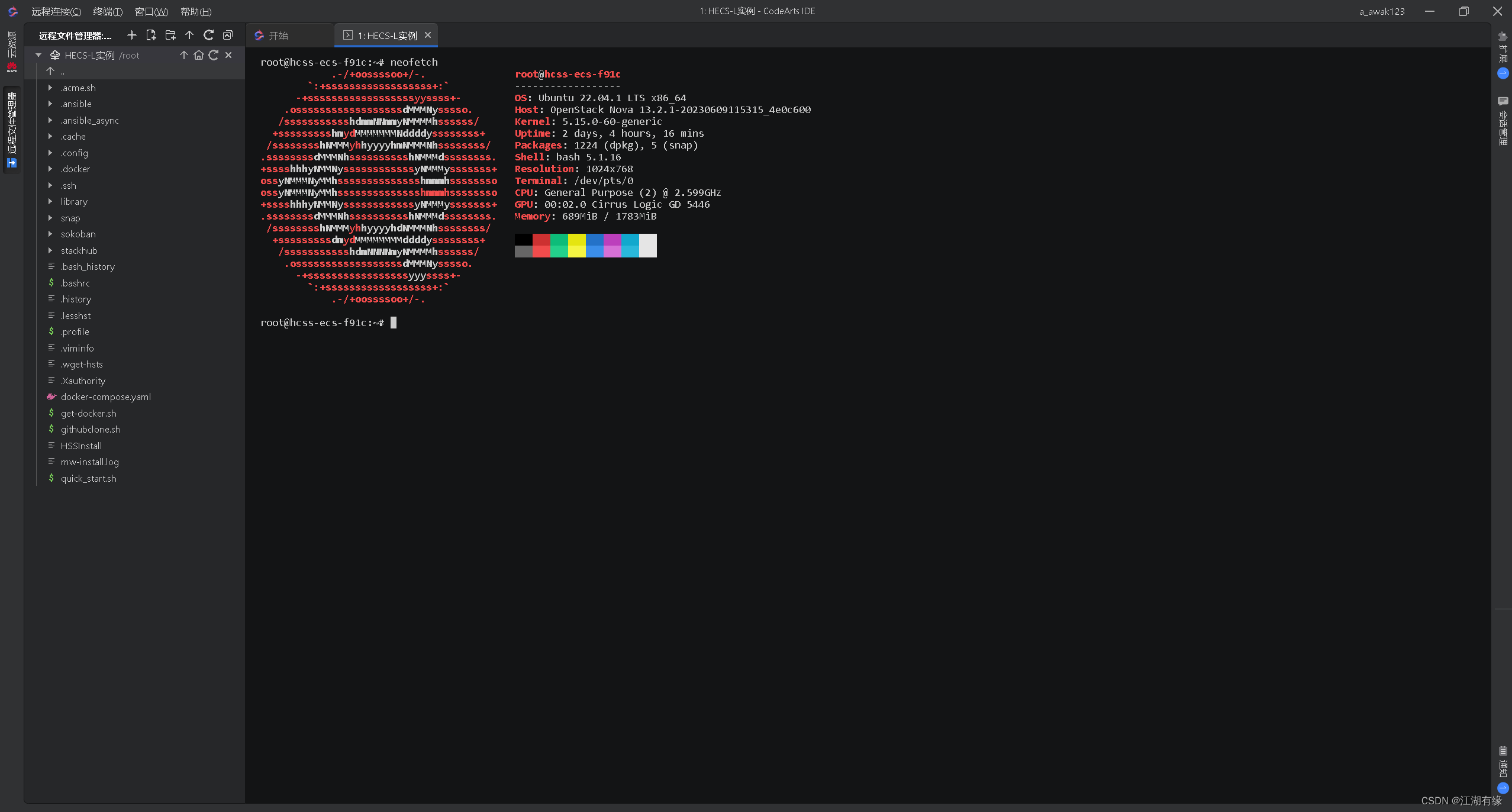This screenshot has width=1512, height=812.
Task: Click the new file icon in the panel header
Action: click(151, 36)
